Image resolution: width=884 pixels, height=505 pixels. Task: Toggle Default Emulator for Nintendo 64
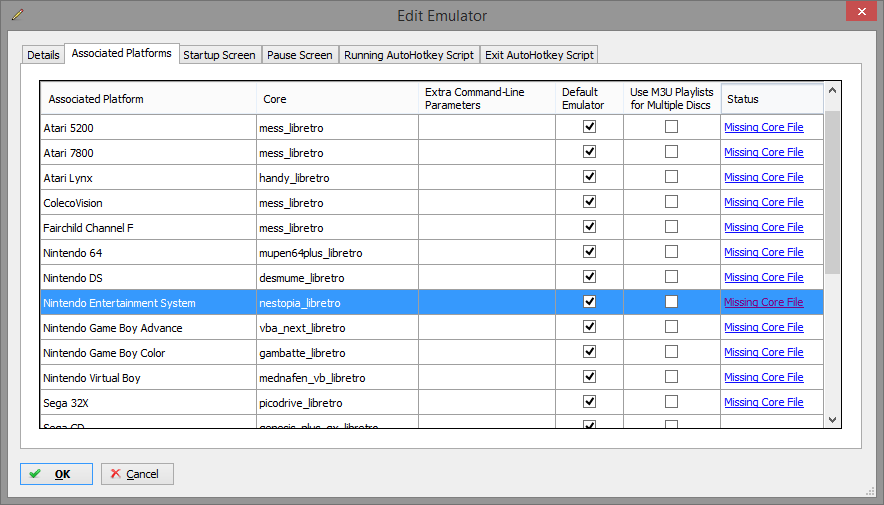589,251
